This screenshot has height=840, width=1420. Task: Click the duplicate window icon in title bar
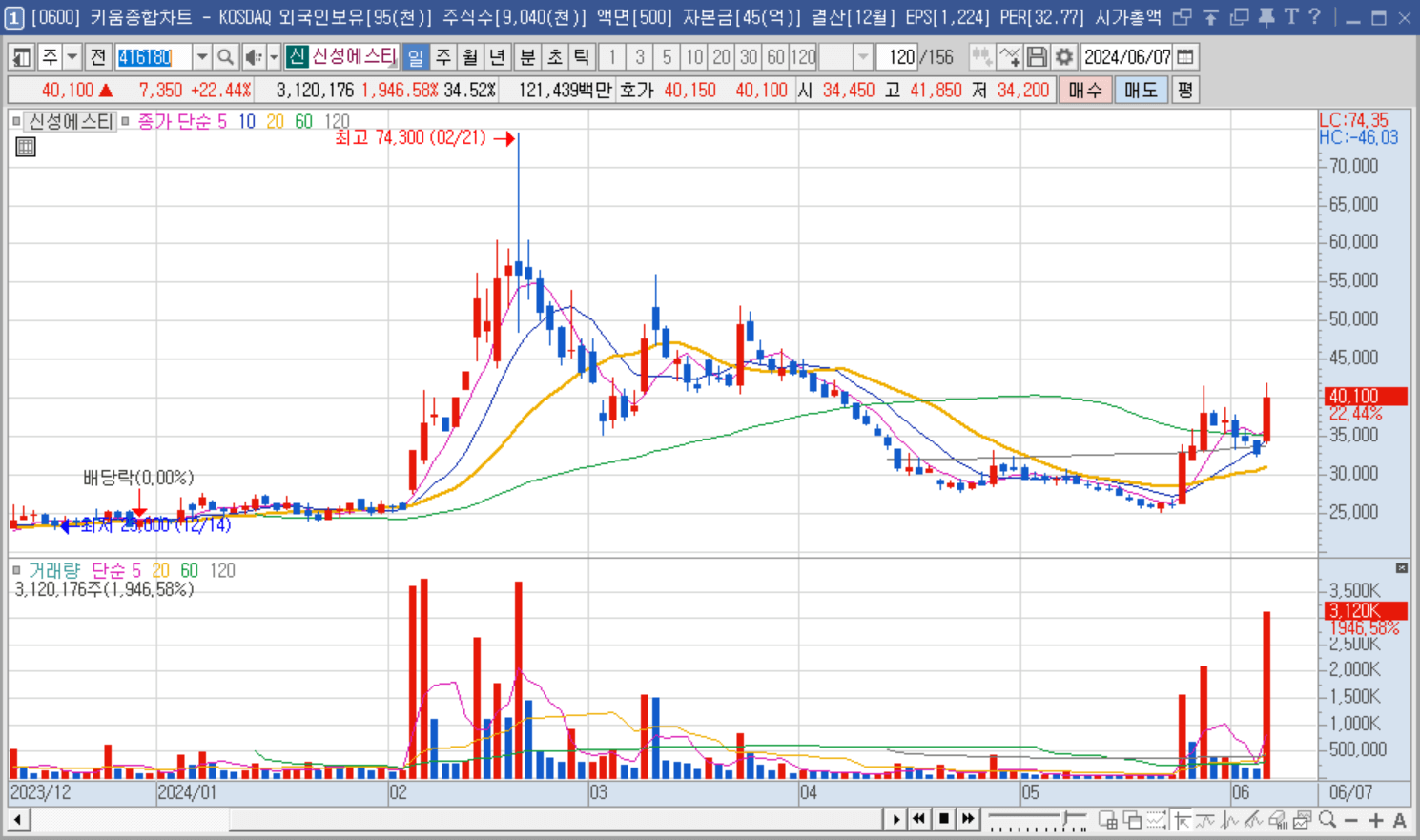tap(1239, 17)
